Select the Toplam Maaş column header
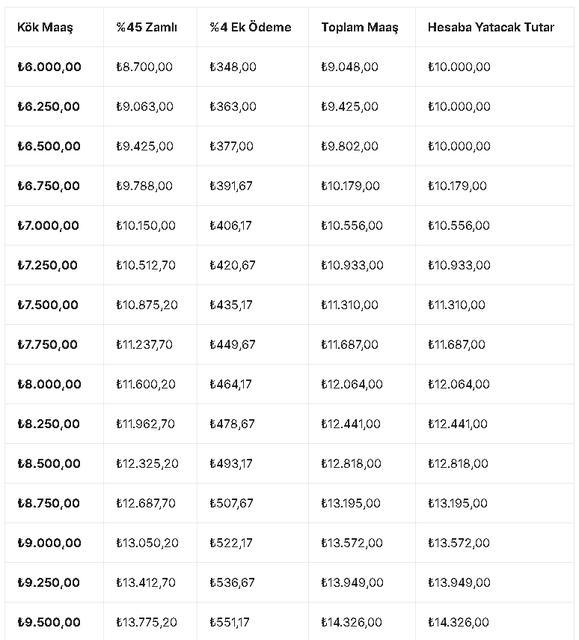 [x=359, y=27]
